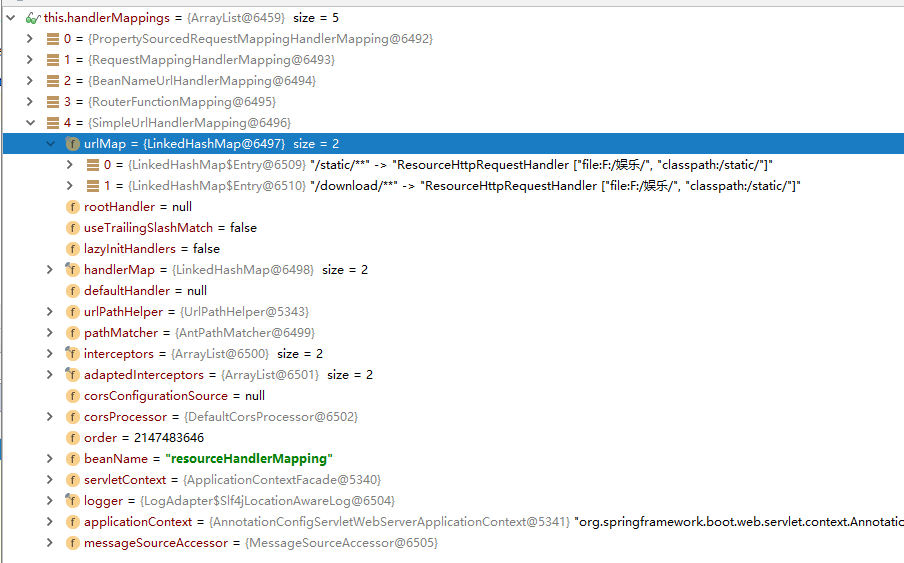The image size is (904, 563).
Task: Click the watch icon beside this.handlerMappings
Action: pyautogui.click(x=32, y=18)
